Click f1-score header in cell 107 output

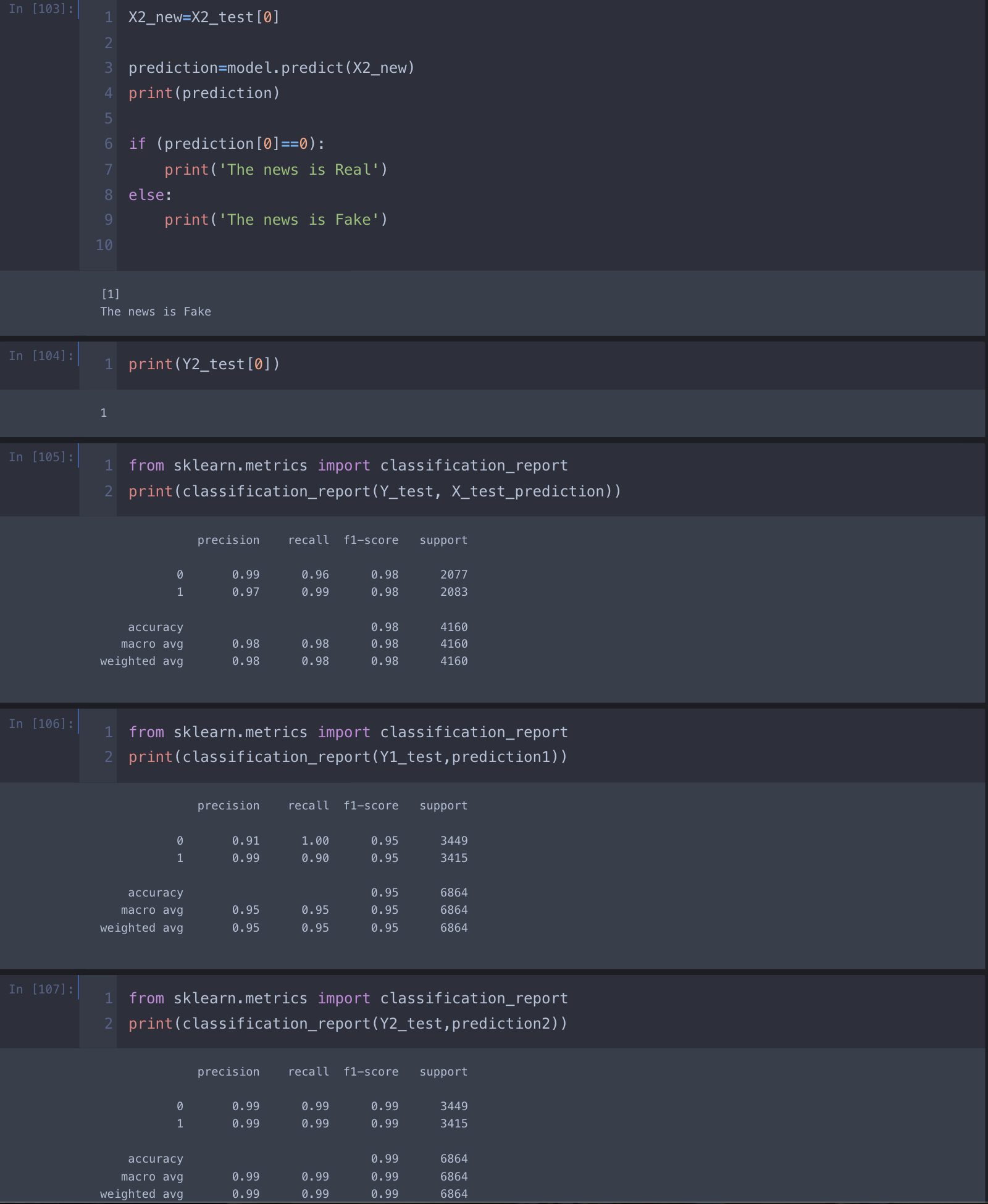[x=371, y=1072]
